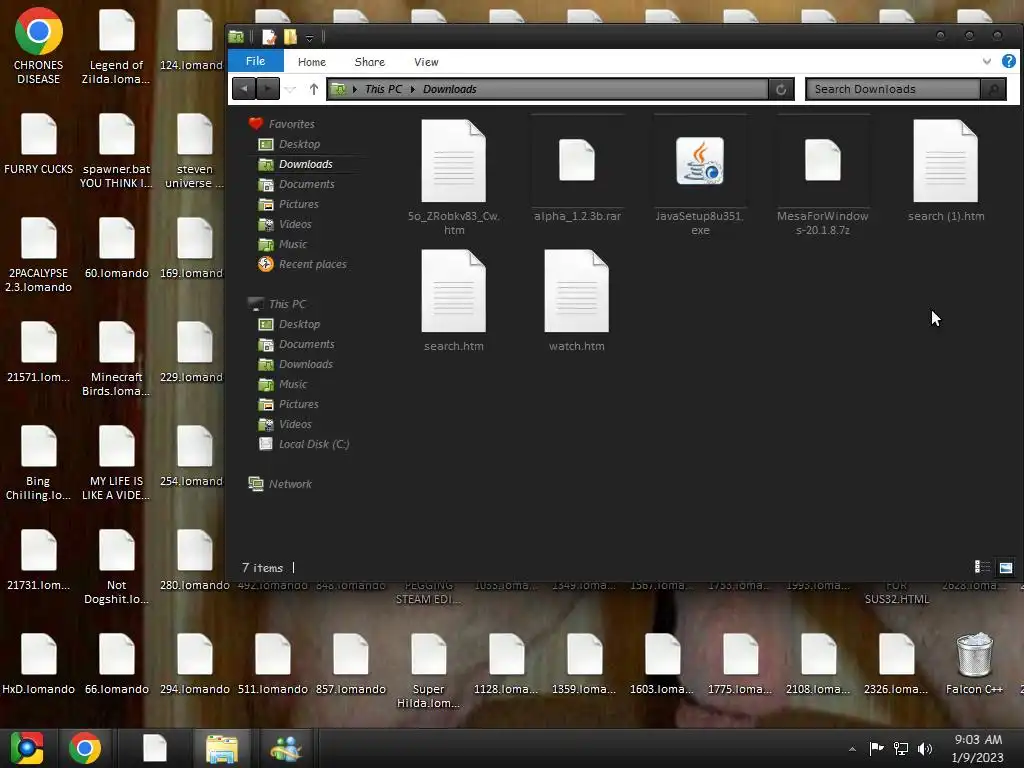Click the Properties quick access icon
The image size is (1024, 768).
click(x=269, y=37)
